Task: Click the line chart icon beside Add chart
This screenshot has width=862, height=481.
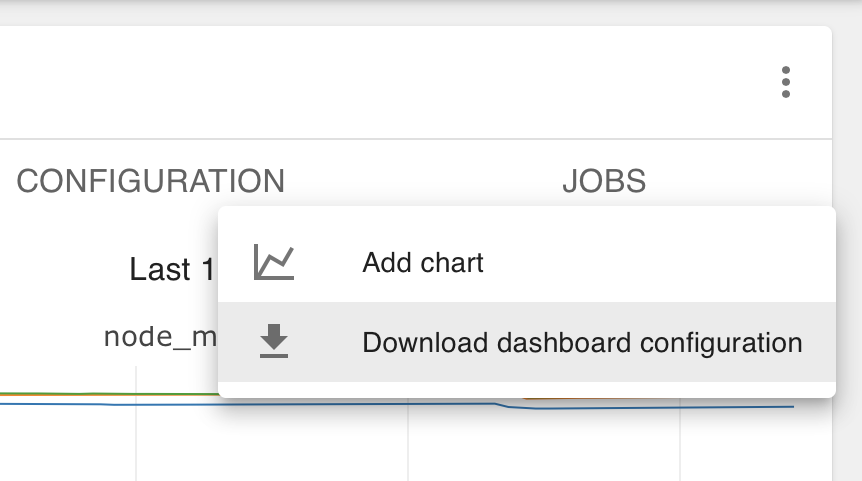Action: point(274,262)
